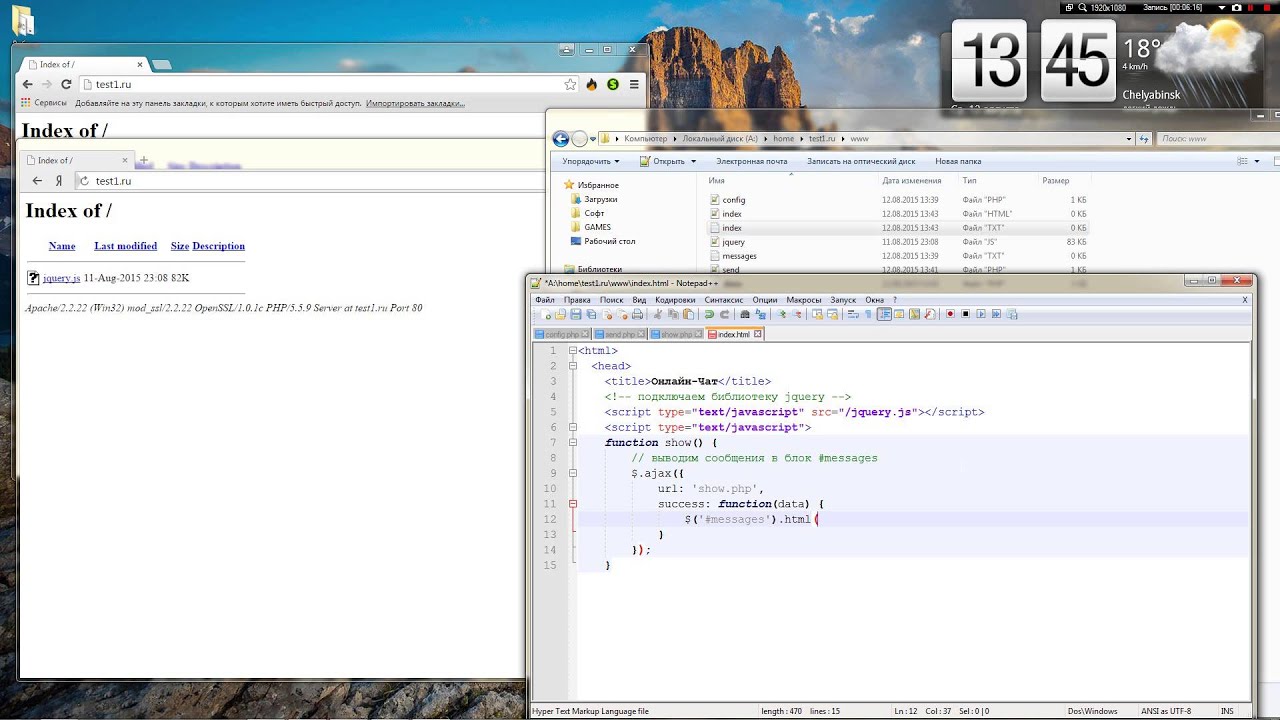Click Save All icon in Notepad++ toolbar
Viewport: 1280px width, 720px height.
[x=591, y=314]
